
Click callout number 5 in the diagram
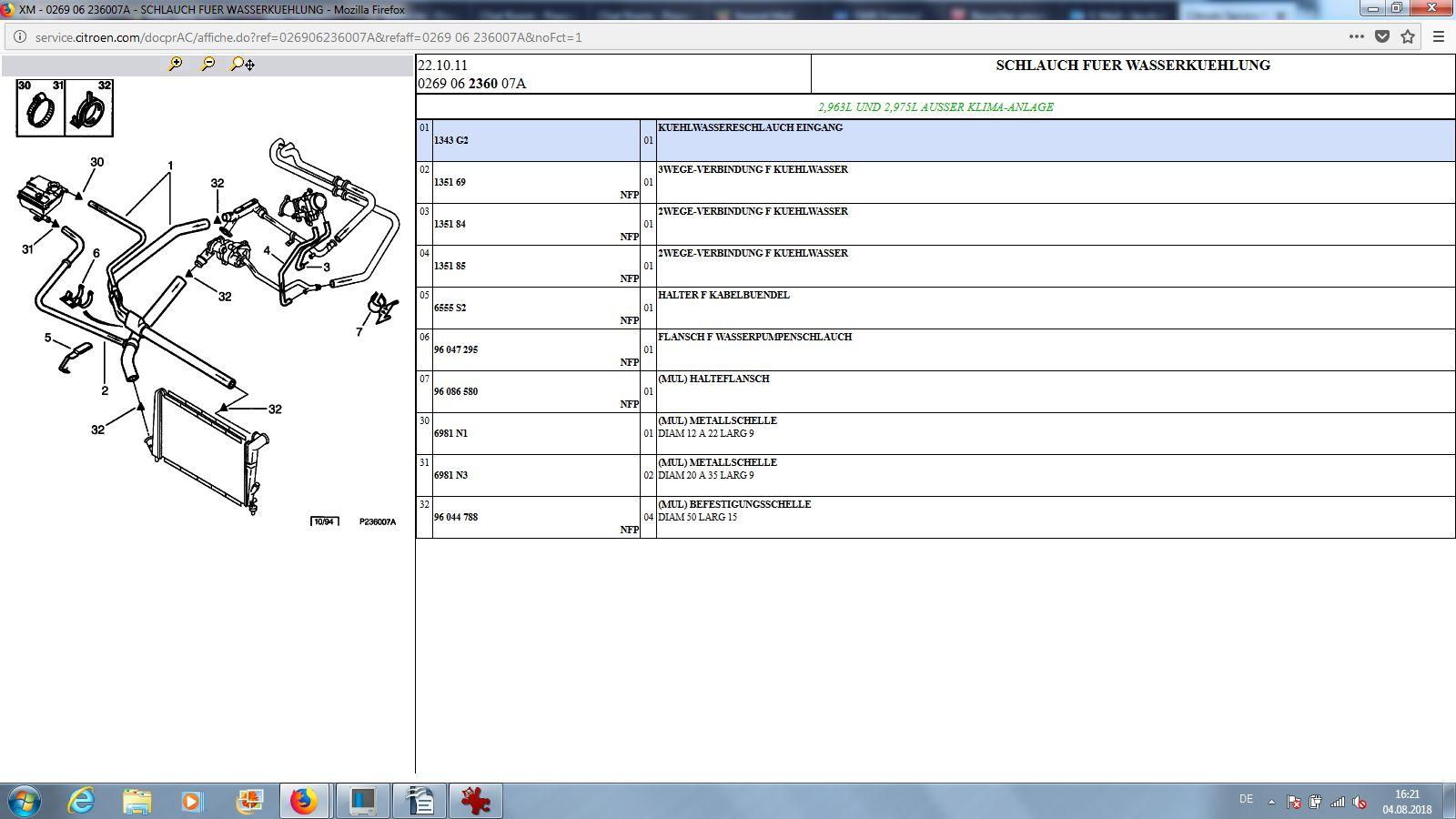tap(48, 339)
